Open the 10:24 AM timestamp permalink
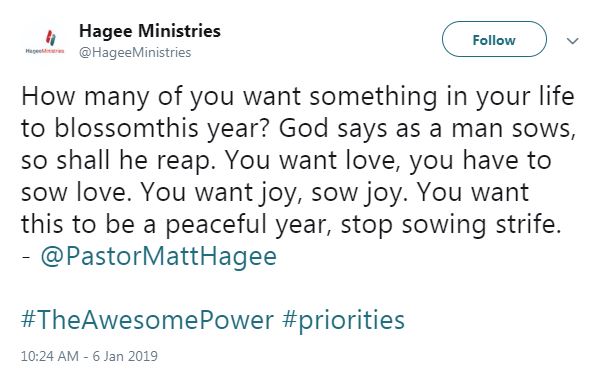This screenshot has height=378, width=607. tap(50, 356)
